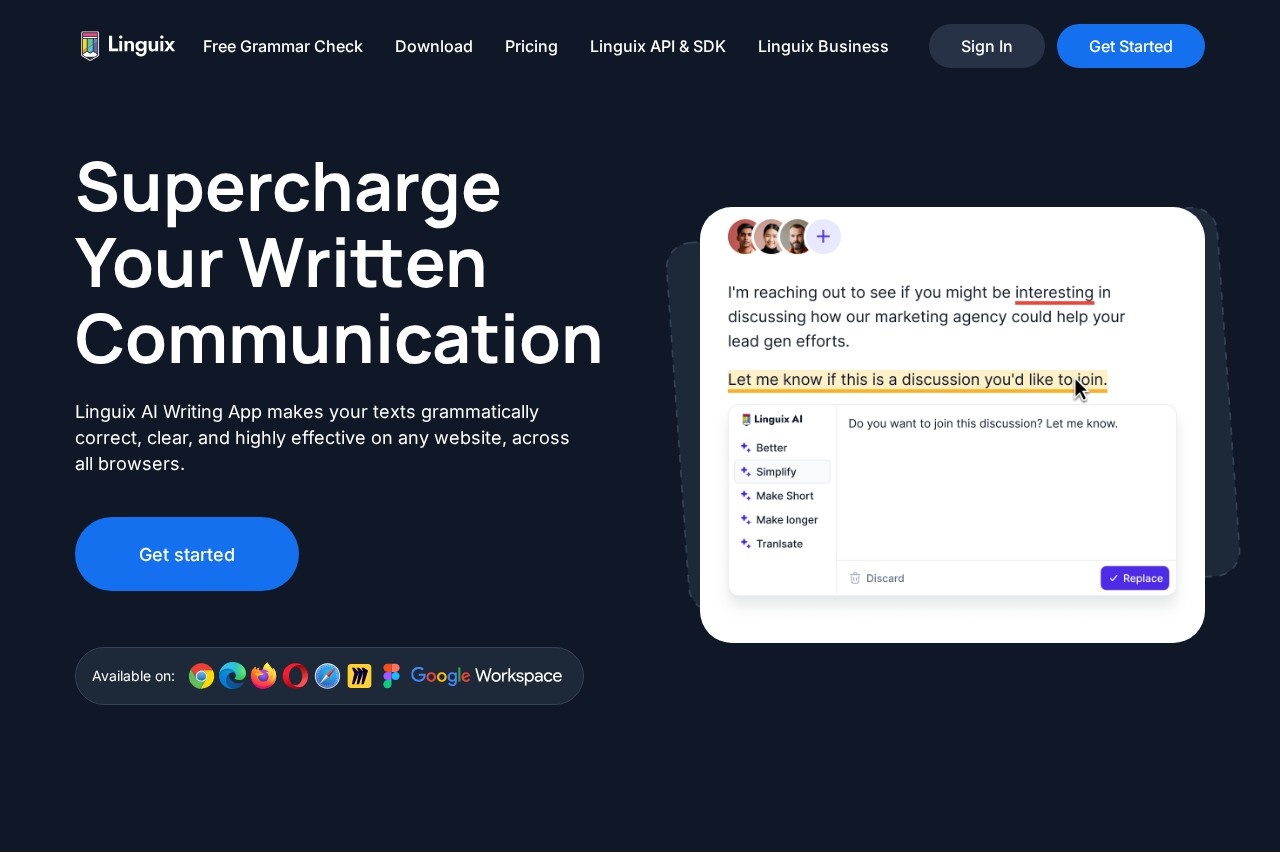Click the Google Workspace logo
Viewport: 1280px width, 853px height.
point(487,677)
